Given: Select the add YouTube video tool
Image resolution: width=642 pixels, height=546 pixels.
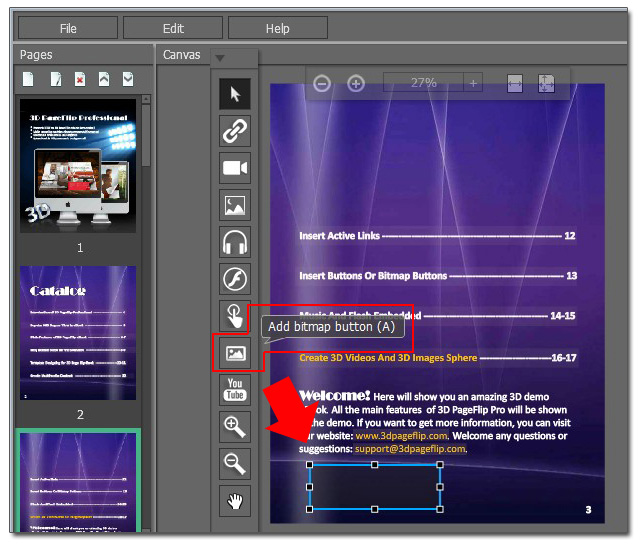Looking at the screenshot, I should coord(235,390).
